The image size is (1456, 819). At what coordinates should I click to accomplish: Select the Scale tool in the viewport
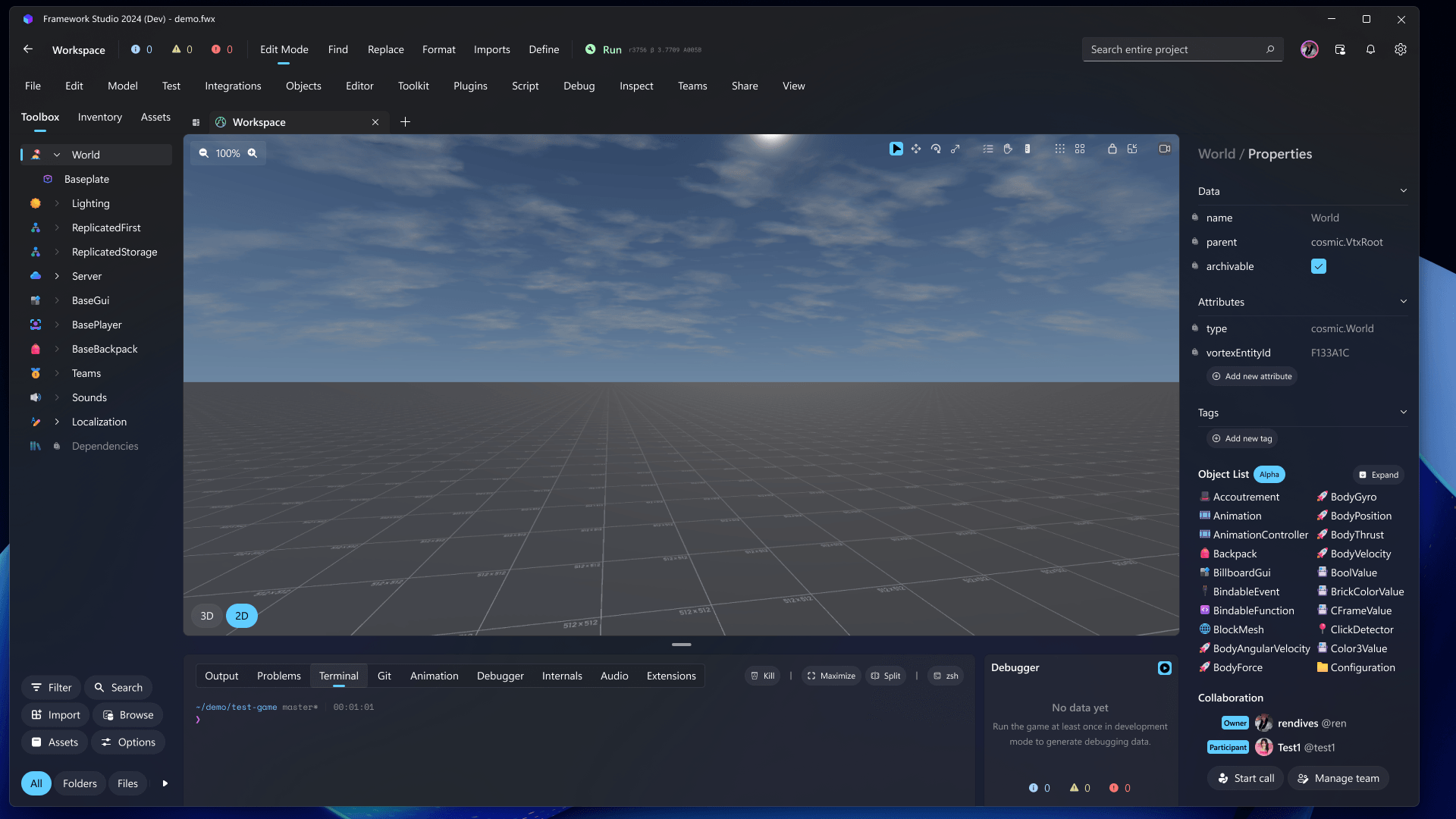coord(955,149)
